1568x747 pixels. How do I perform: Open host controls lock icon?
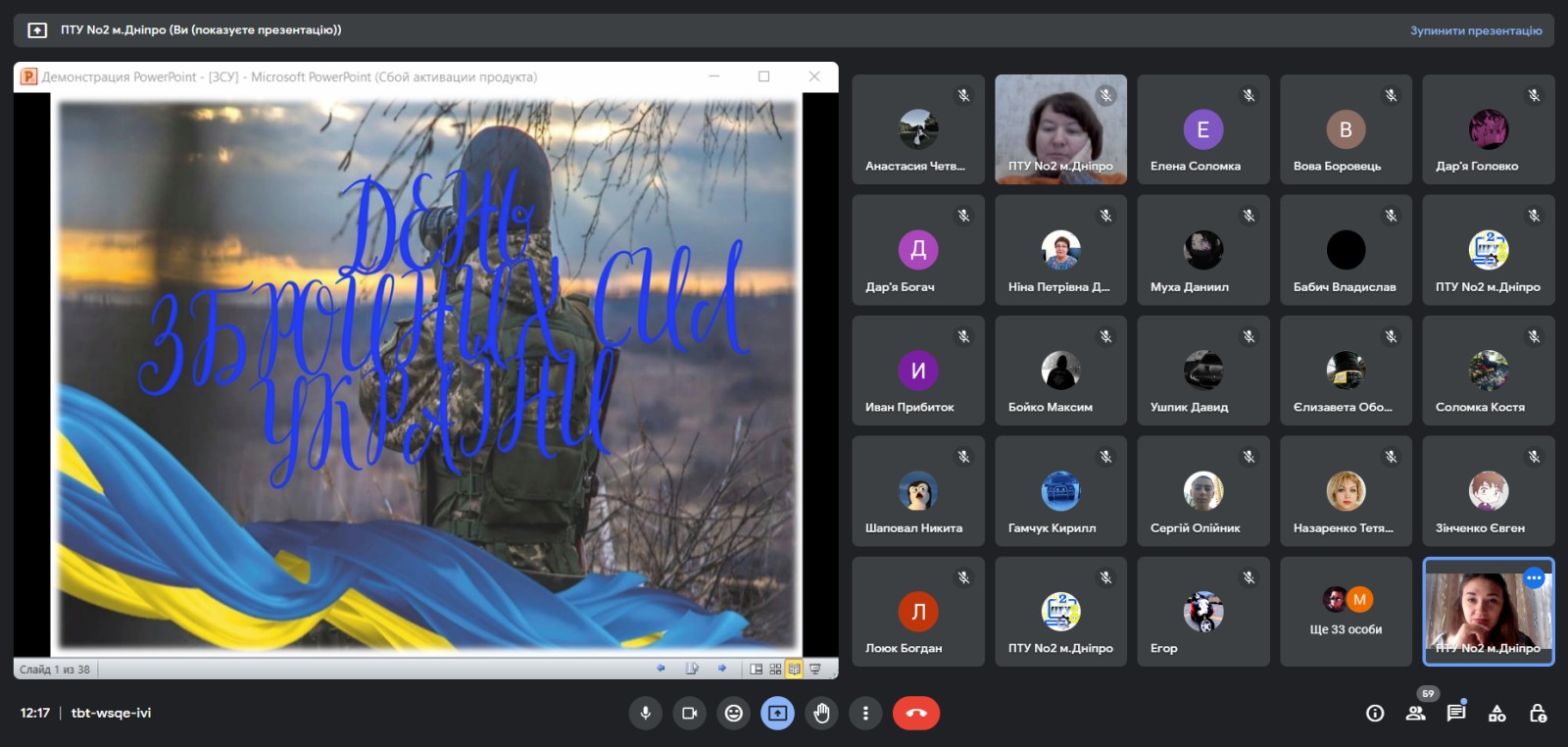1538,713
